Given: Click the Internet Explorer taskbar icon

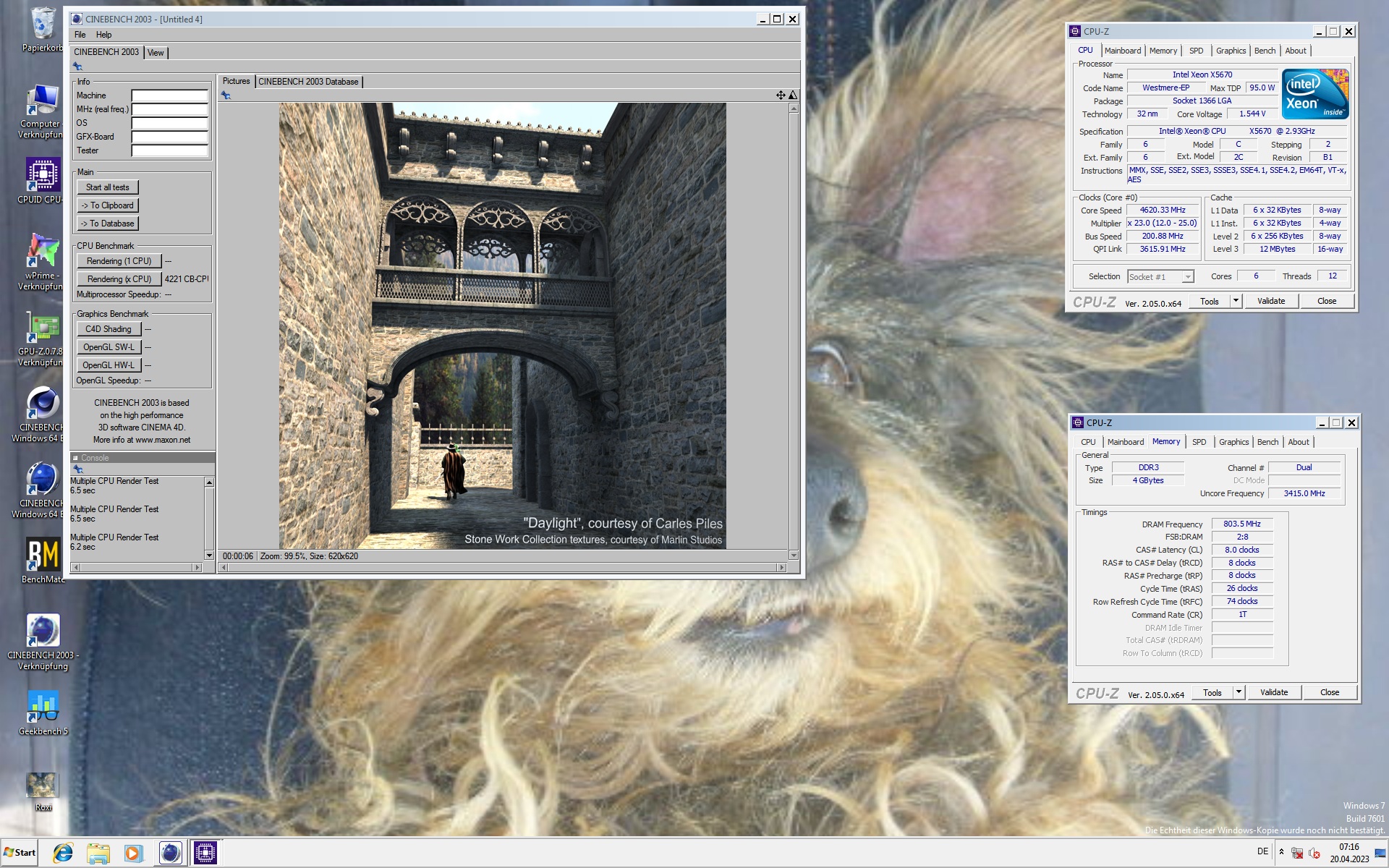Looking at the screenshot, I should (x=63, y=853).
